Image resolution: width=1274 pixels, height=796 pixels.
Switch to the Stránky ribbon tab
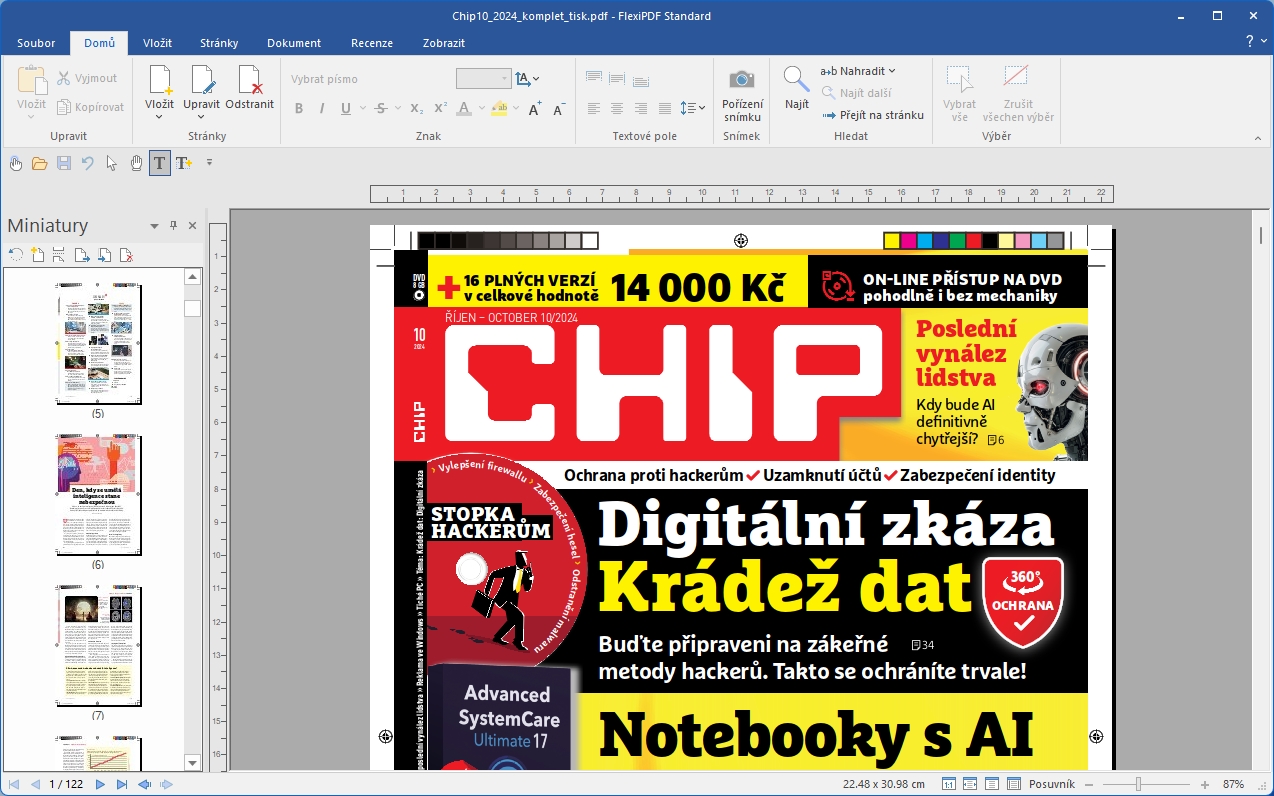(x=218, y=43)
